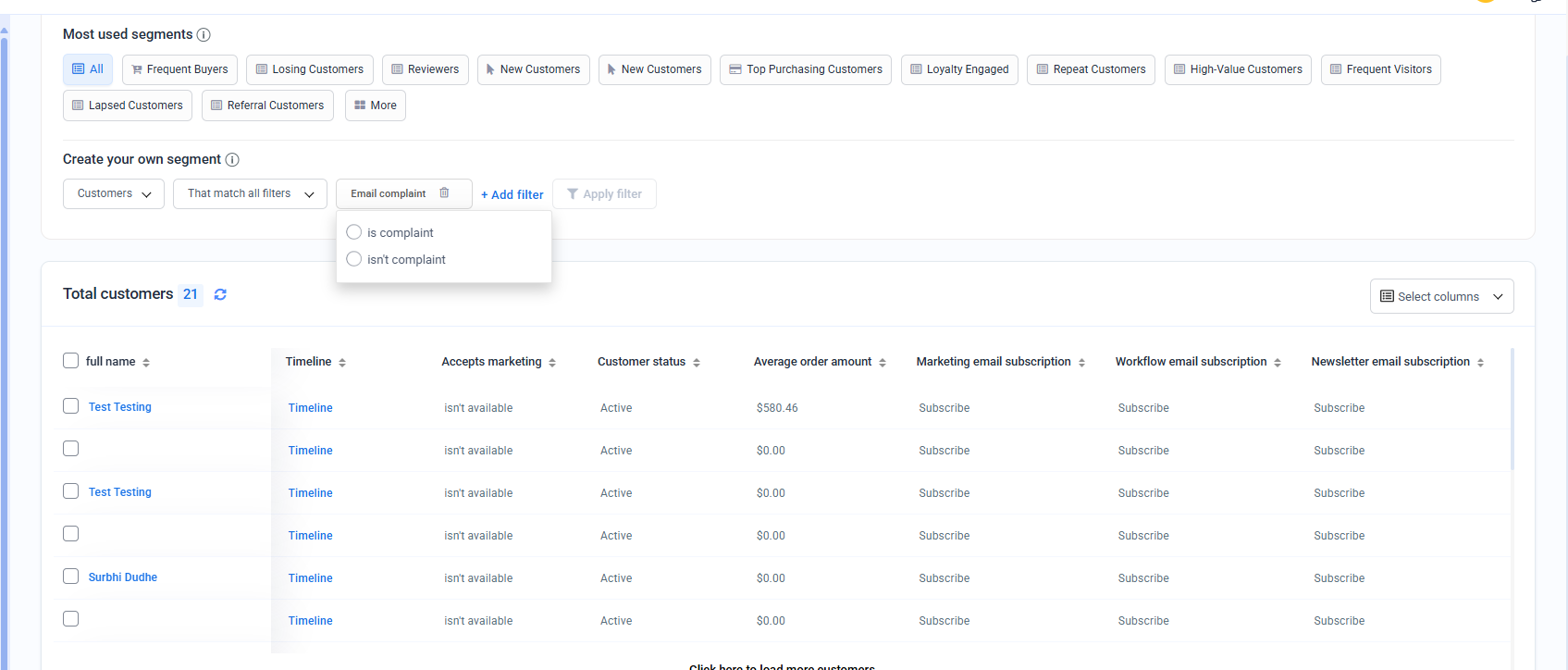Expand 'That match all filters' dropdown

coord(250,194)
